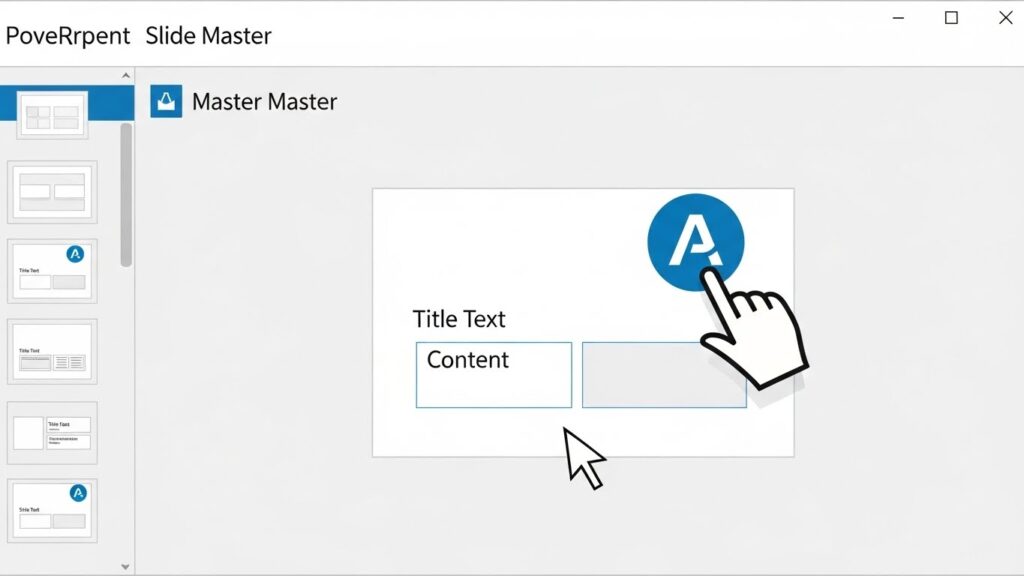Choose the fifth thumbnail with left blank panel
This screenshot has width=1024, height=576.
tap(52, 432)
